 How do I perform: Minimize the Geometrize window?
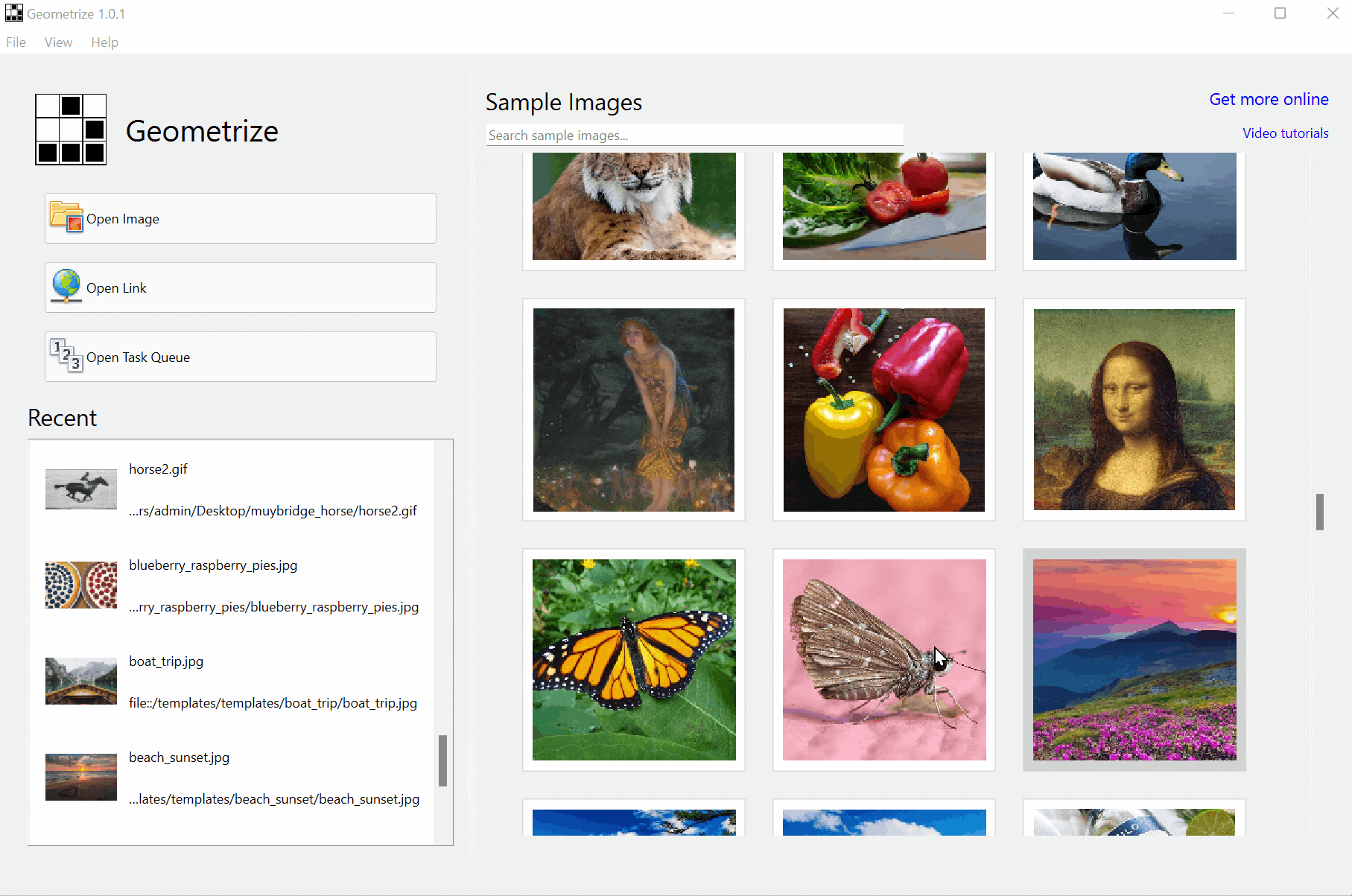[x=1229, y=13]
